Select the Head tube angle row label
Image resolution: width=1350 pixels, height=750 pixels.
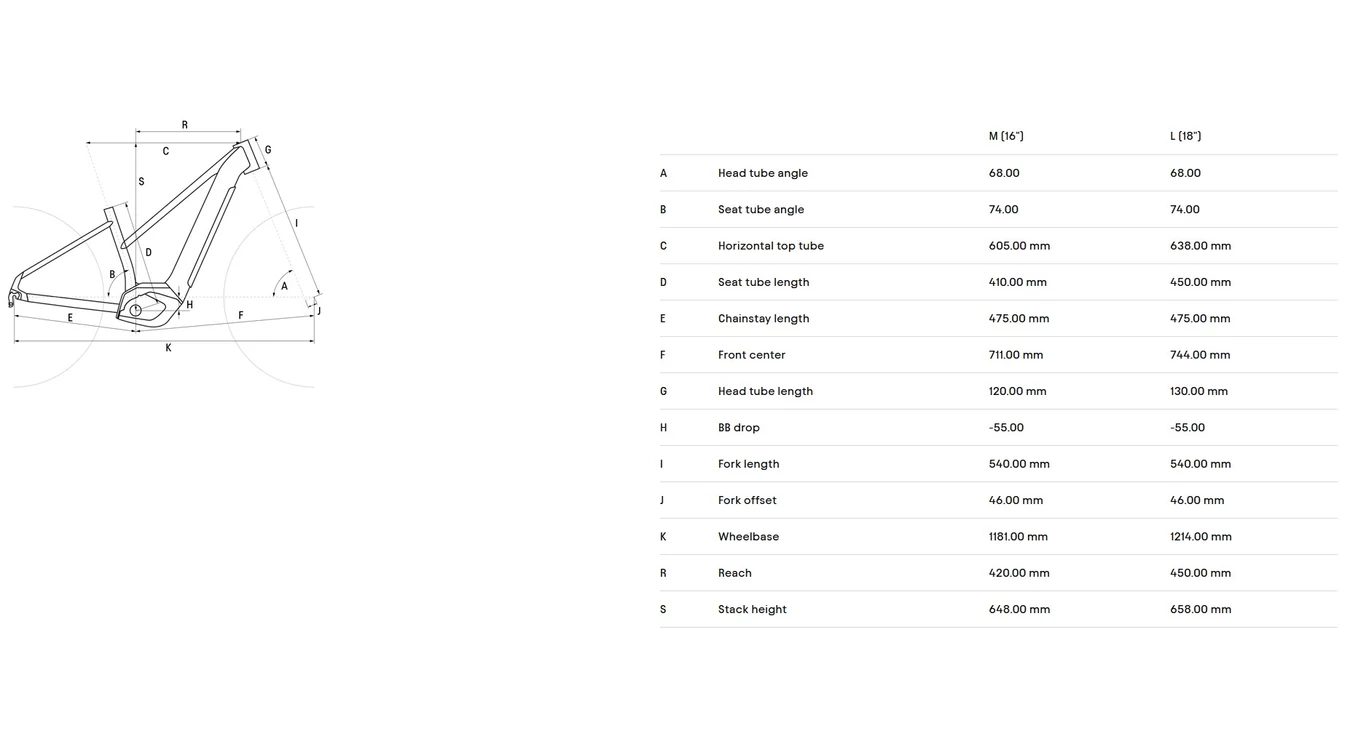[x=763, y=173]
